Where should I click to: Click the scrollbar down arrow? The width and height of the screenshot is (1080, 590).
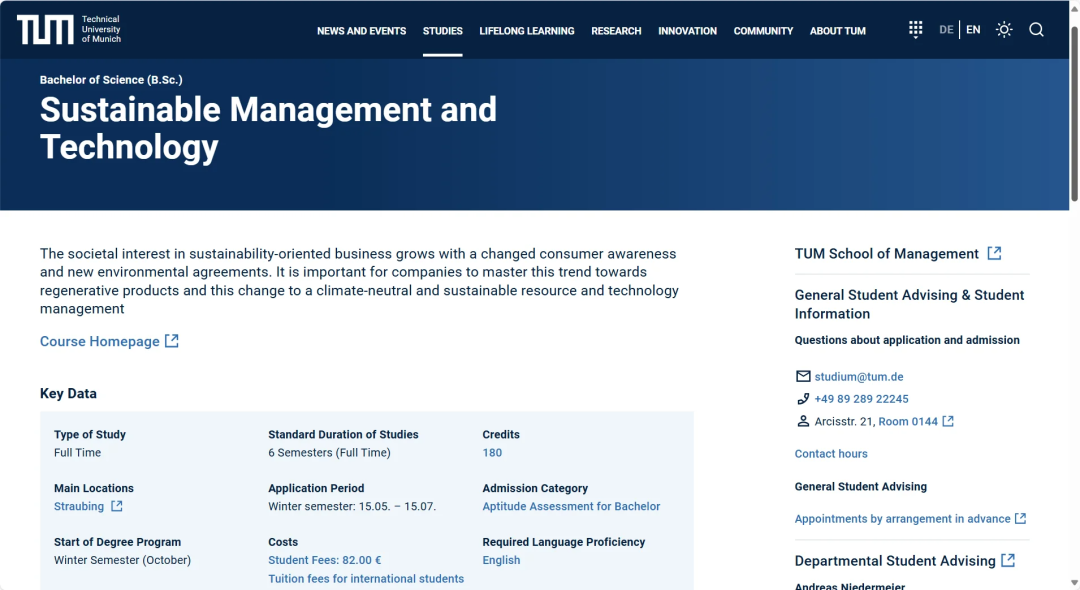[x=1074, y=584]
